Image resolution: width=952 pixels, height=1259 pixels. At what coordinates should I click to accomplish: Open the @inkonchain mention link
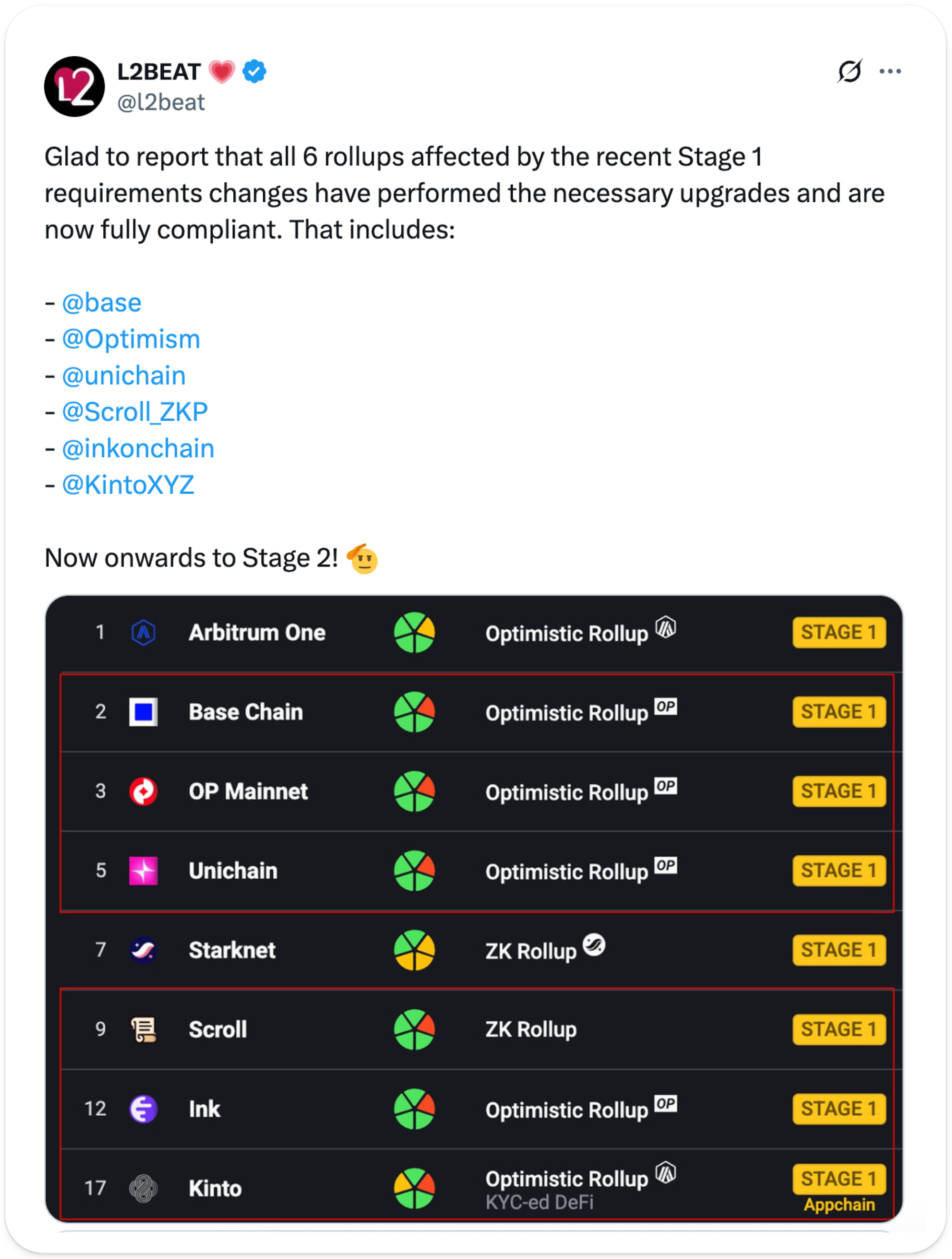[x=138, y=448]
